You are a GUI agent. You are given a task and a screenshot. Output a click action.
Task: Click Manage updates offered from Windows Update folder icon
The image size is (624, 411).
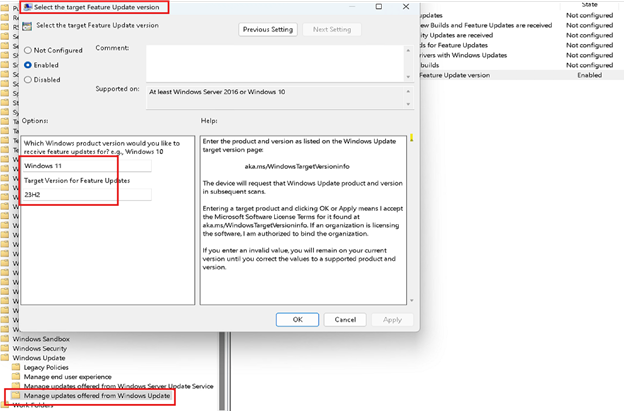click(x=15, y=396)
